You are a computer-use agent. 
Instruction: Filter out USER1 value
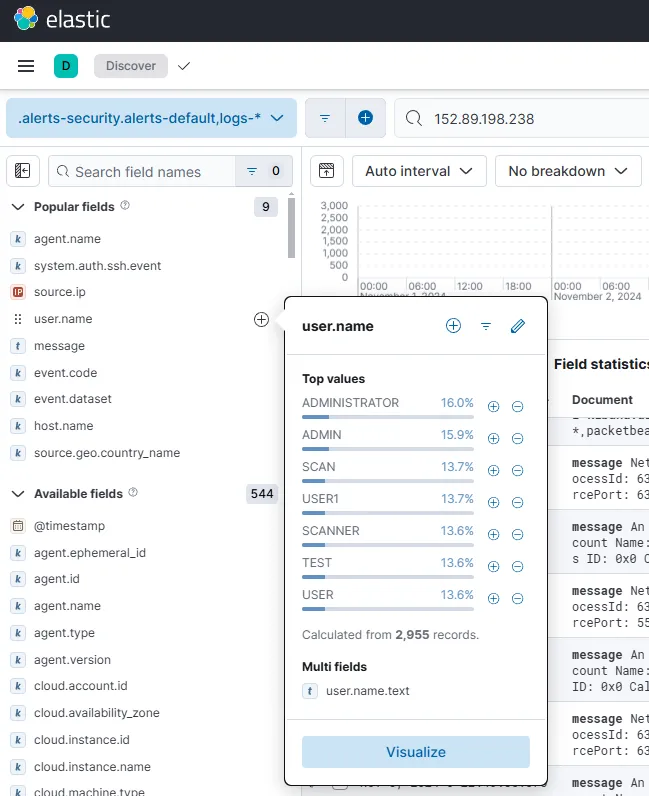tap(517, 502)
